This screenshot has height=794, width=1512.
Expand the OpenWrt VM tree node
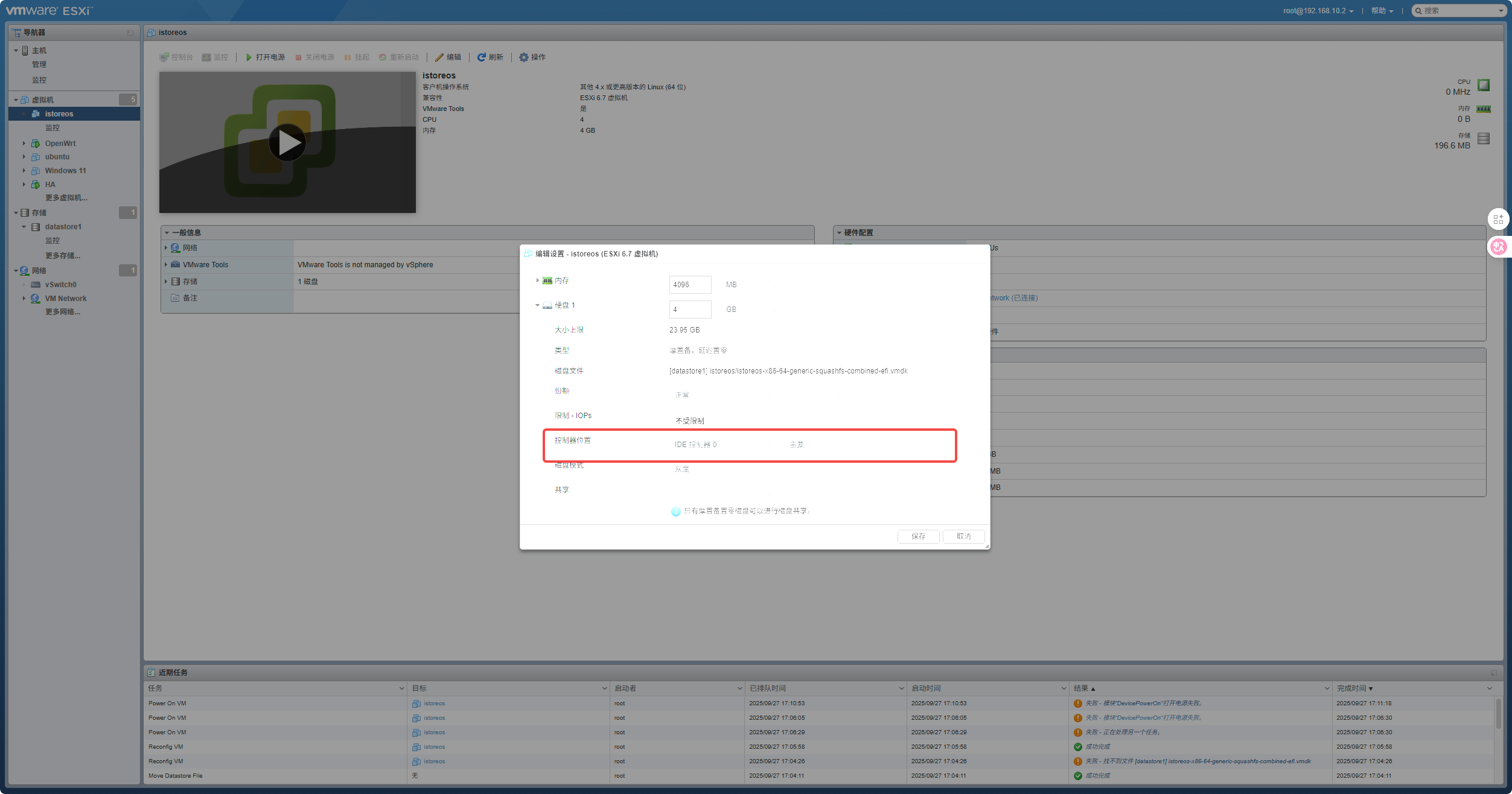(24, 144)
